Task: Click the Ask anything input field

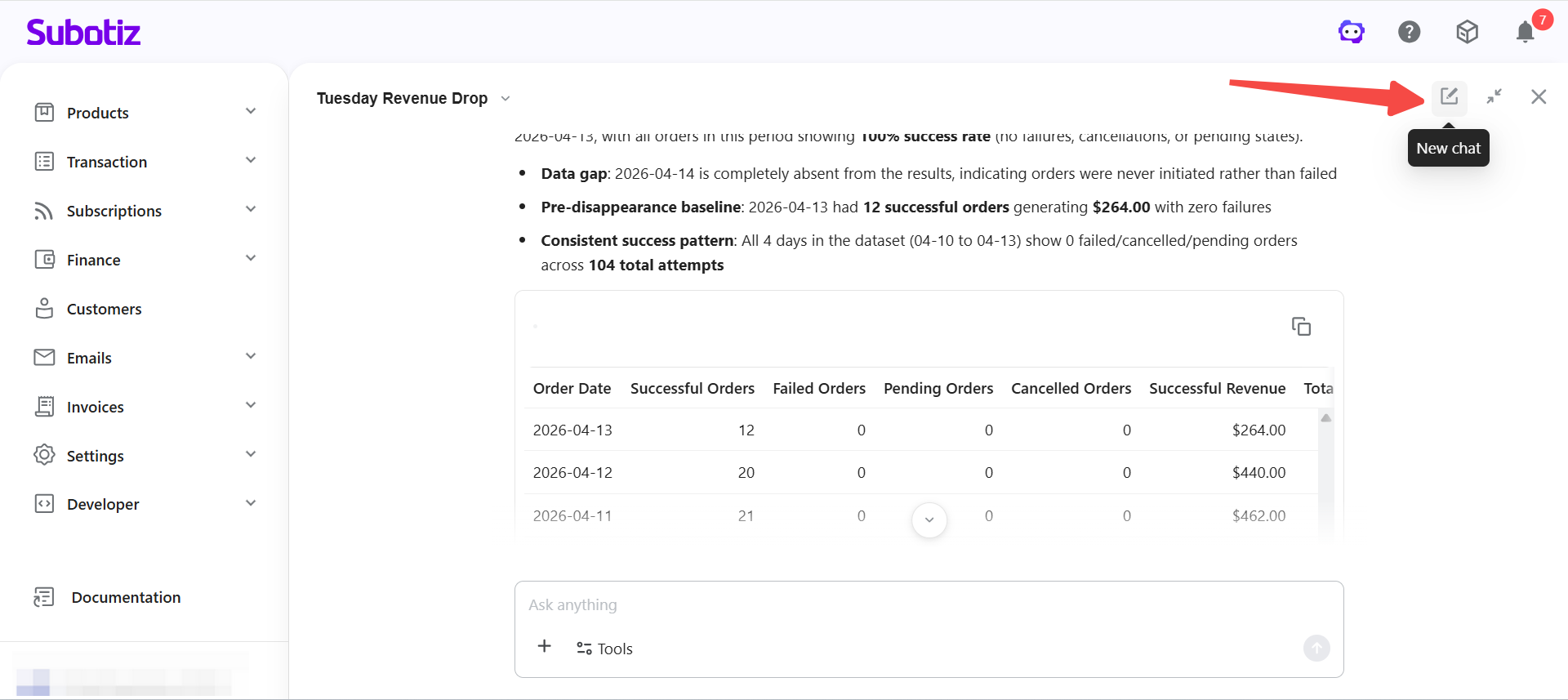Action: click(928, 605)
